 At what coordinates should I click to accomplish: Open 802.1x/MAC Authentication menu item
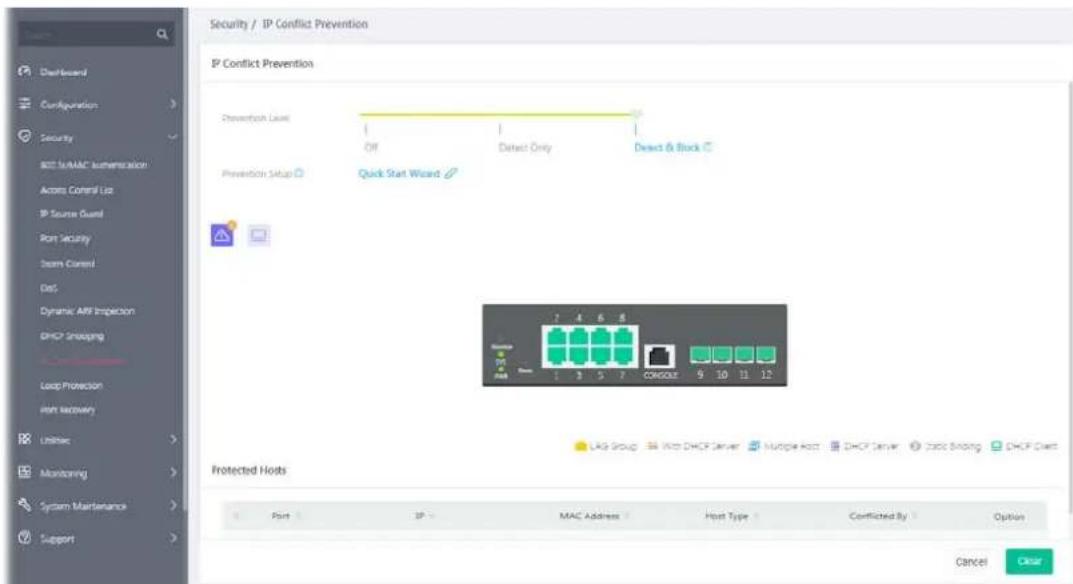pyautogui.click(x=93, y=165)
